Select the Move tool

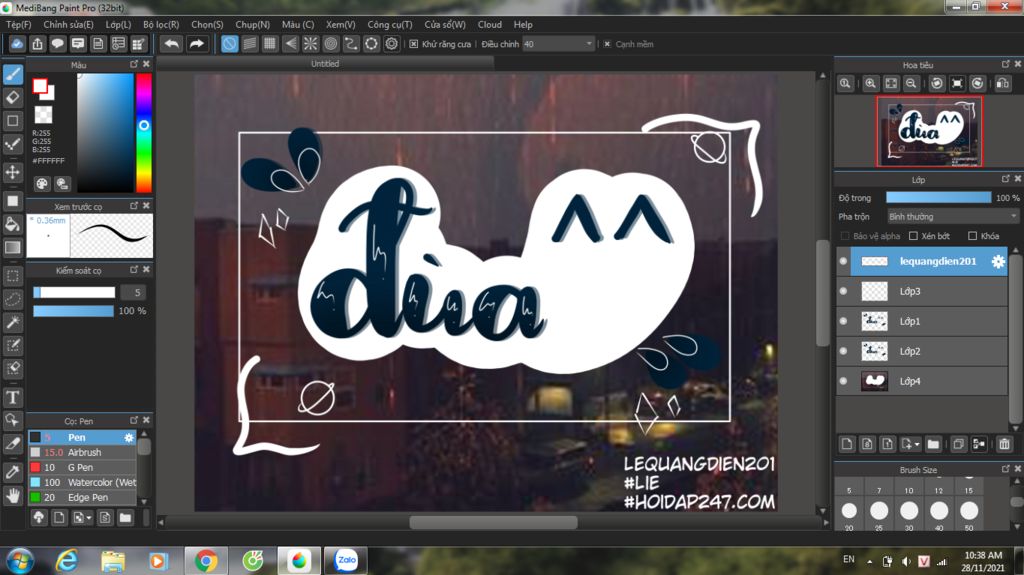point(12,172)
